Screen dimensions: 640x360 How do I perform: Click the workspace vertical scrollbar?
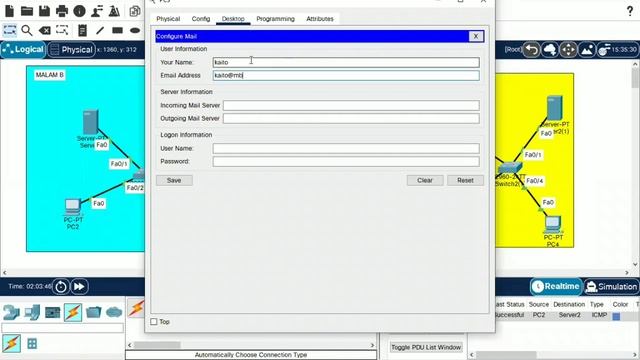coord(635,164)
